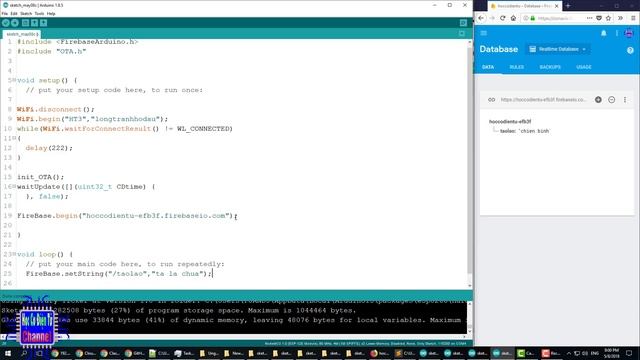640x360 pixels.
Task: Open Firebase header overflow menu
Action: 616,33
